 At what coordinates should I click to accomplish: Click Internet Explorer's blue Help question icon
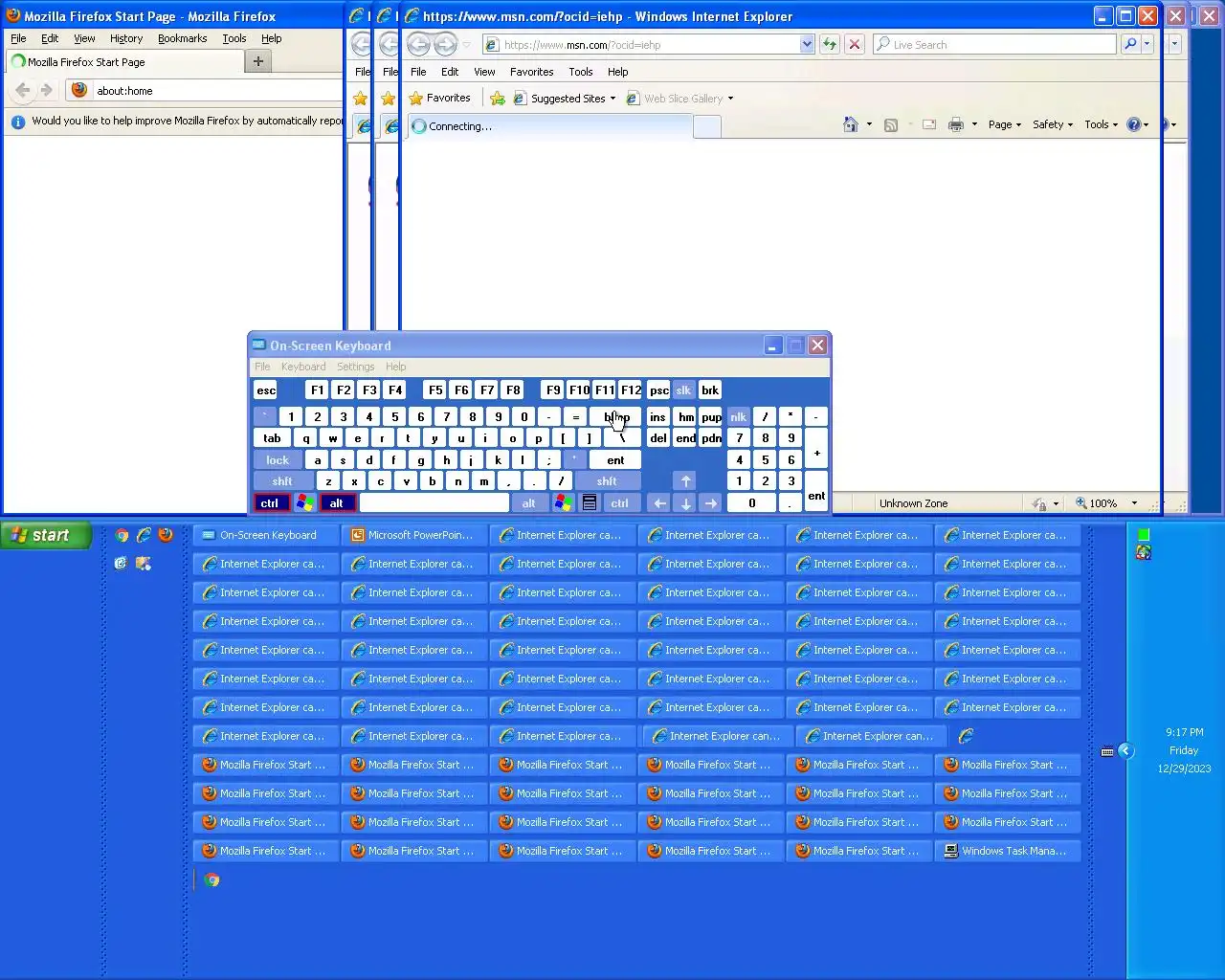point(1134,124)
